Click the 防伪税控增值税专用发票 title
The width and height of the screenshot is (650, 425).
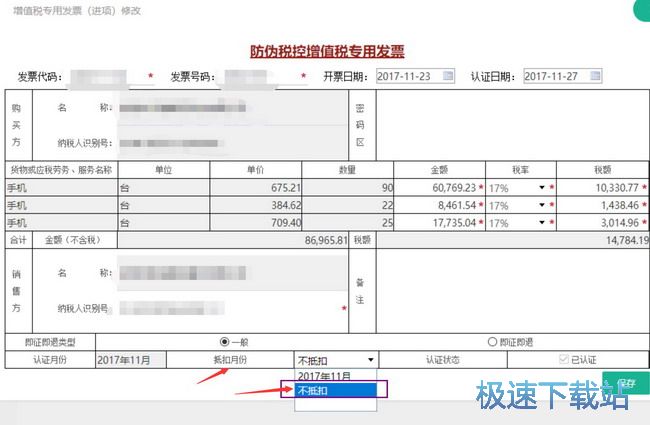tap(327, 51)
